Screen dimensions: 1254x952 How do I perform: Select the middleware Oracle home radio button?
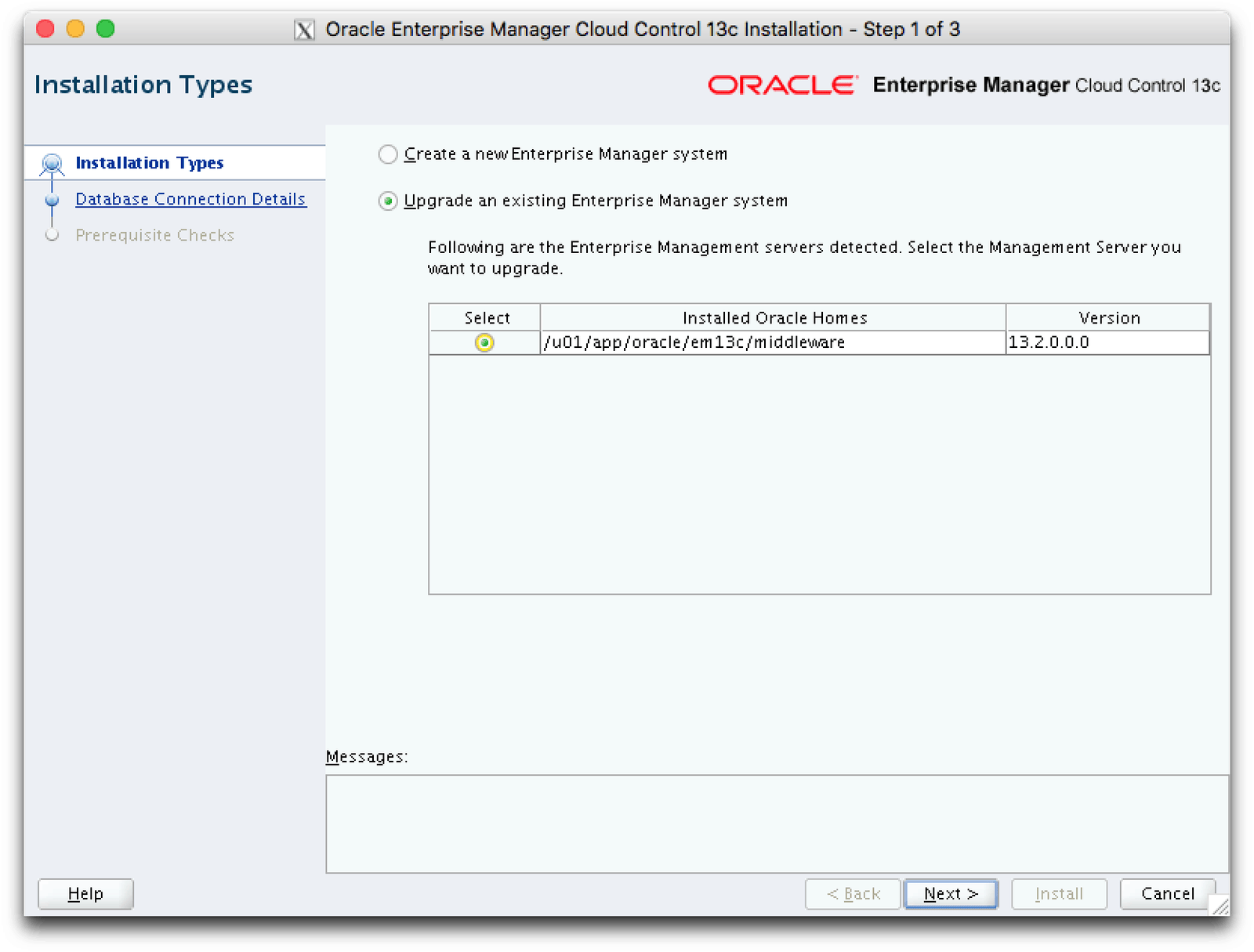(484, 342)
